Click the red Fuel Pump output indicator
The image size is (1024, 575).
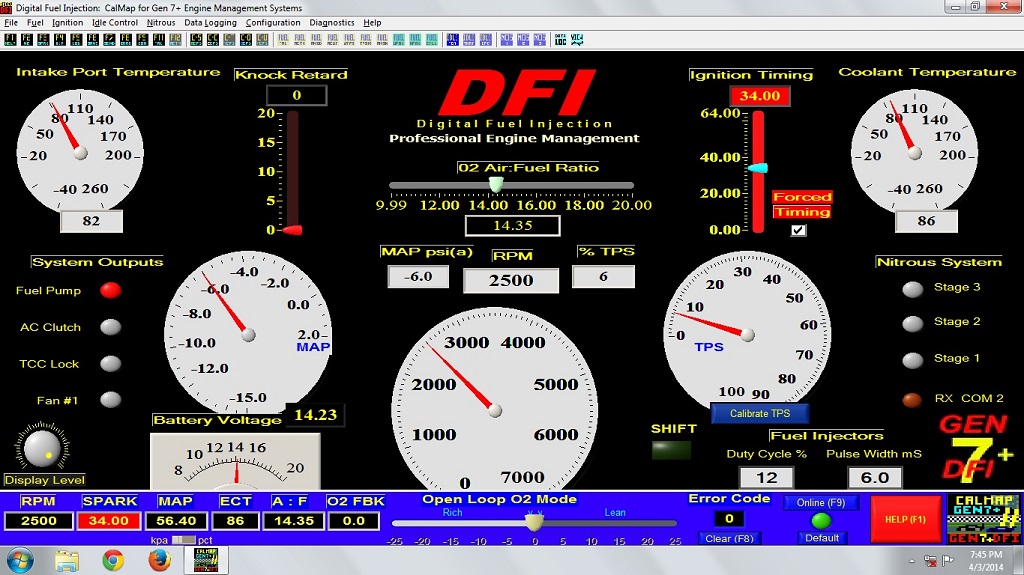point(110,290)
